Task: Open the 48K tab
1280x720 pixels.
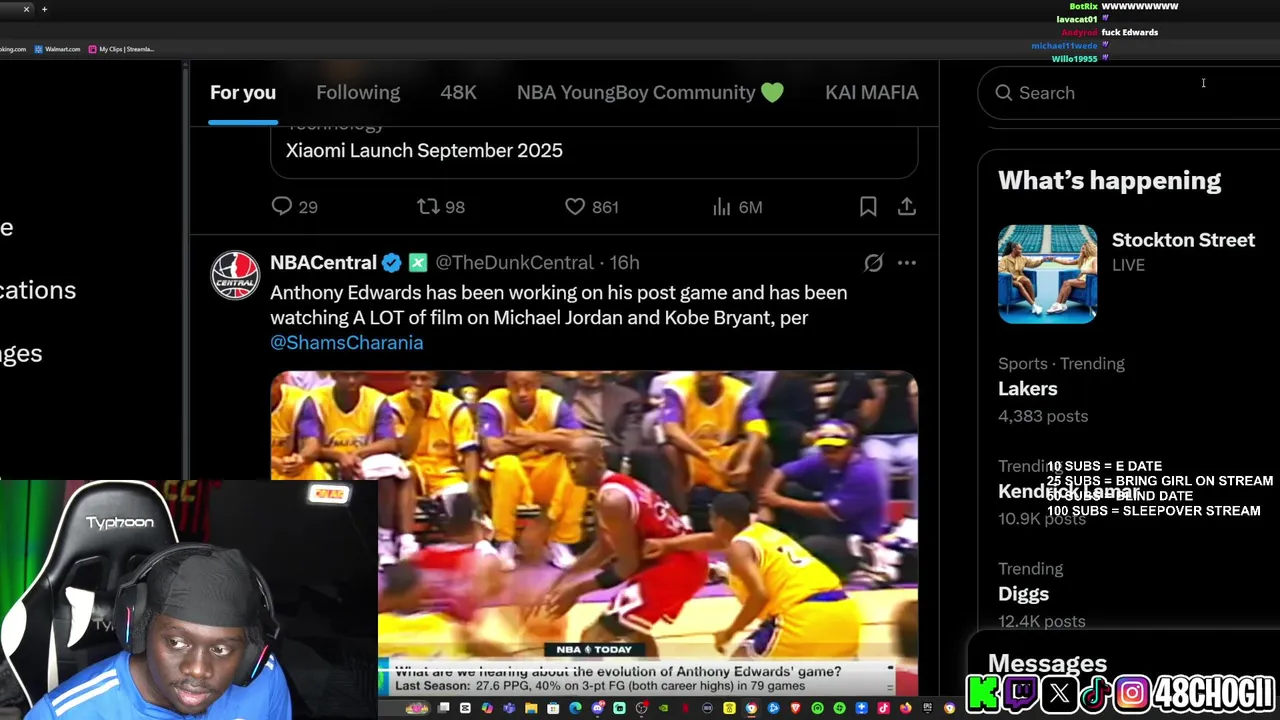Action: point(458,92)
